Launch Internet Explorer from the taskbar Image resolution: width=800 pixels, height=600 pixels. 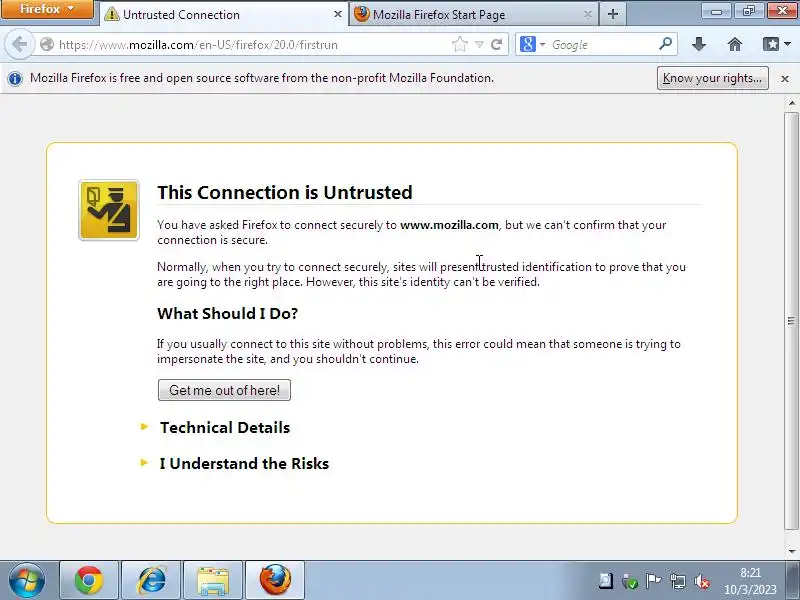click(x=151, y=580)
